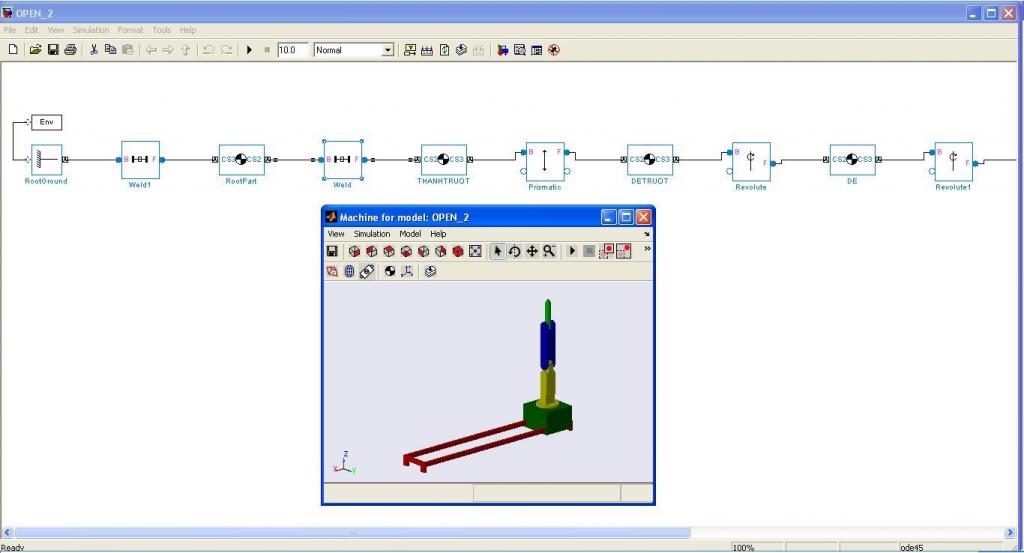Click the green refresh update diagram icon

444,50
